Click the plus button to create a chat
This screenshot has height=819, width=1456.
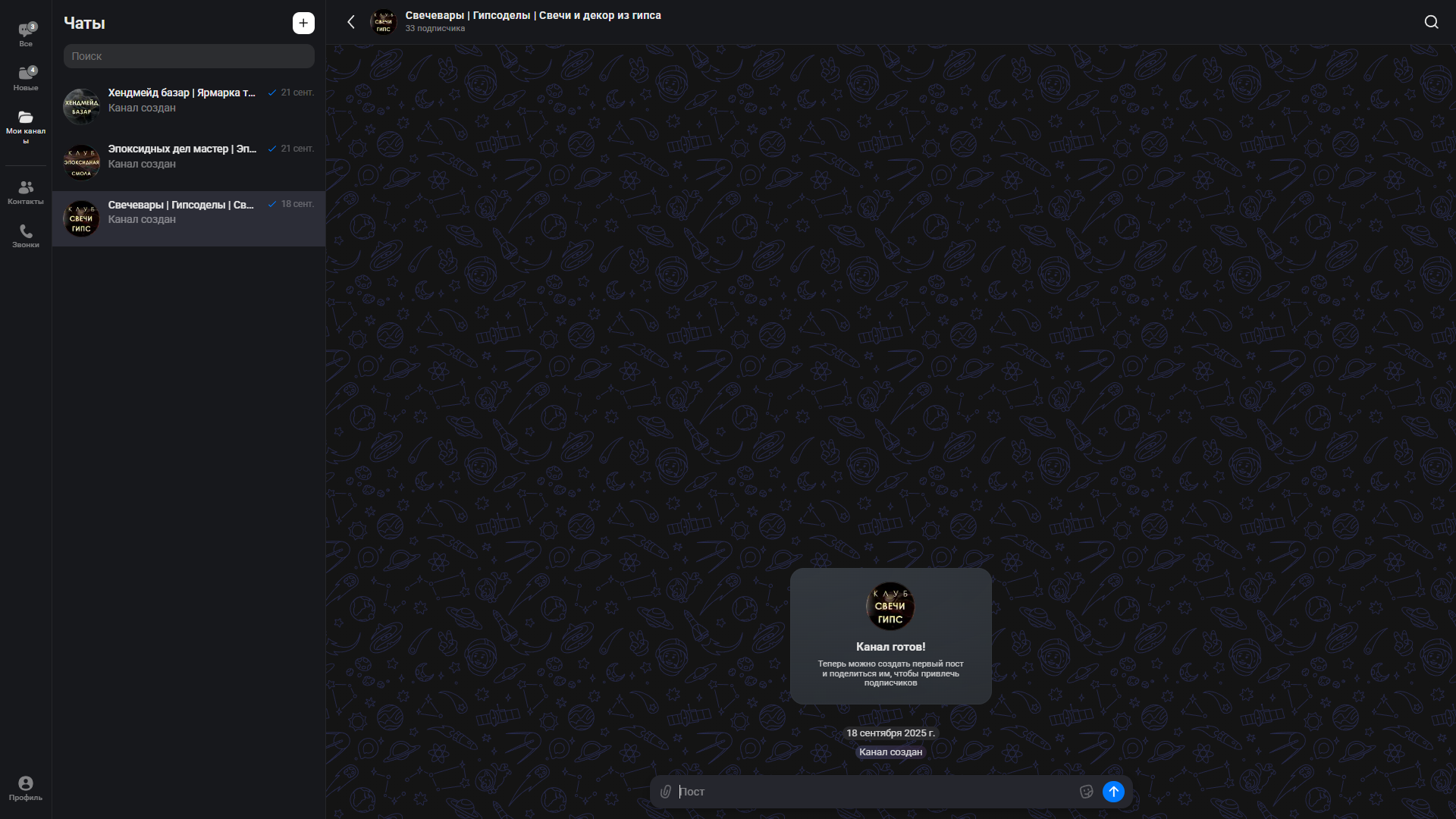(x=303, y=23)
